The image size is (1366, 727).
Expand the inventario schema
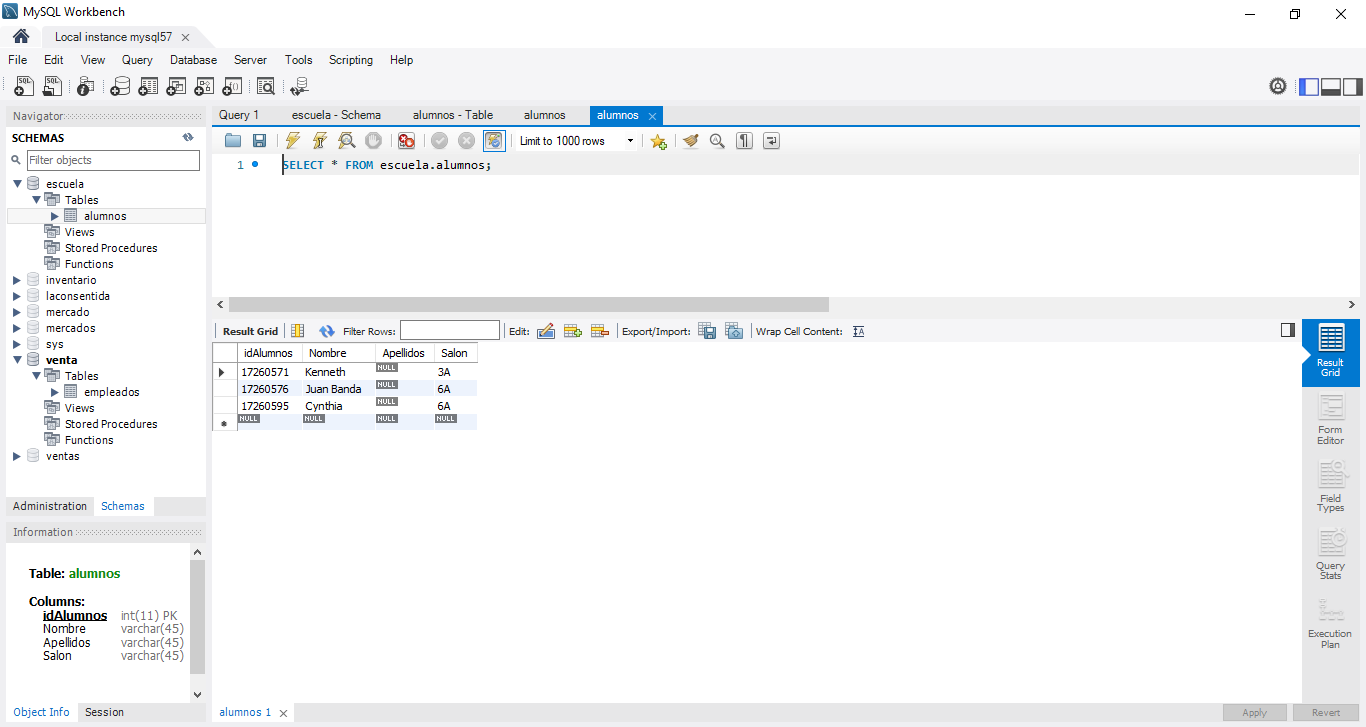[17, 280]
